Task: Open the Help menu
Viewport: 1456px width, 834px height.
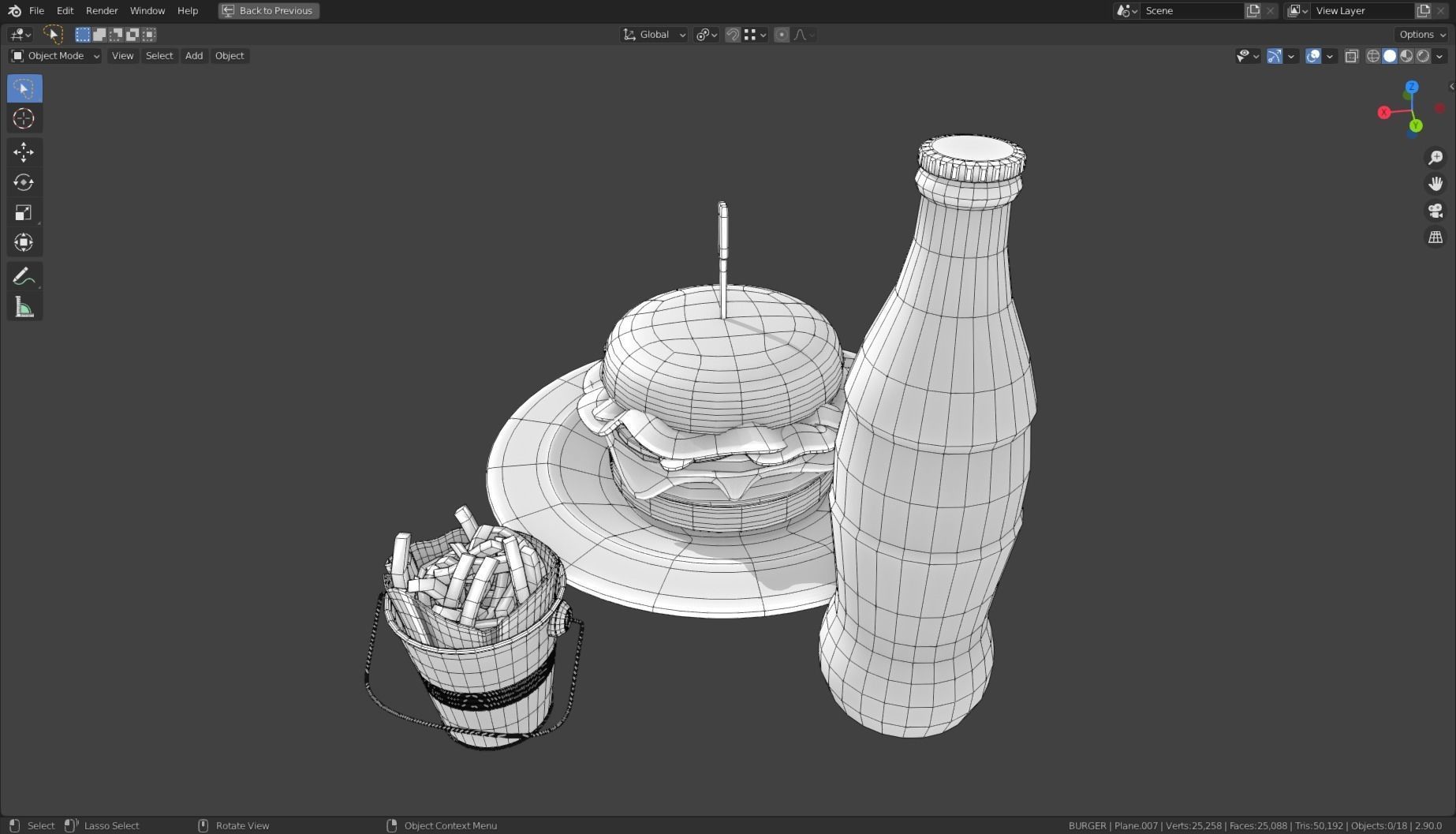Action: click(x=188, y=10)
